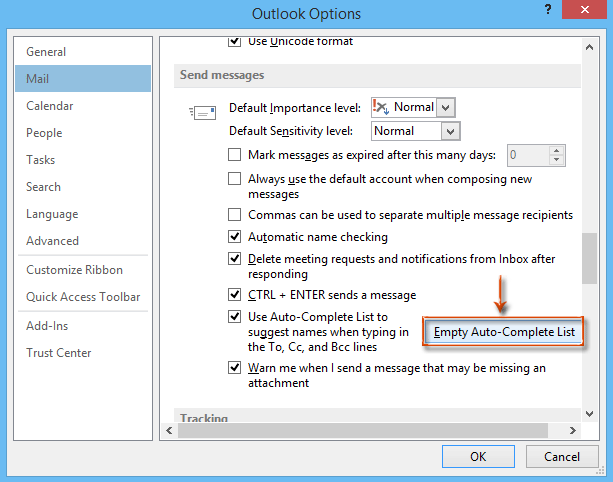613x482 pixels.
Task: Go to Advanced options
Action: (83, 241)
